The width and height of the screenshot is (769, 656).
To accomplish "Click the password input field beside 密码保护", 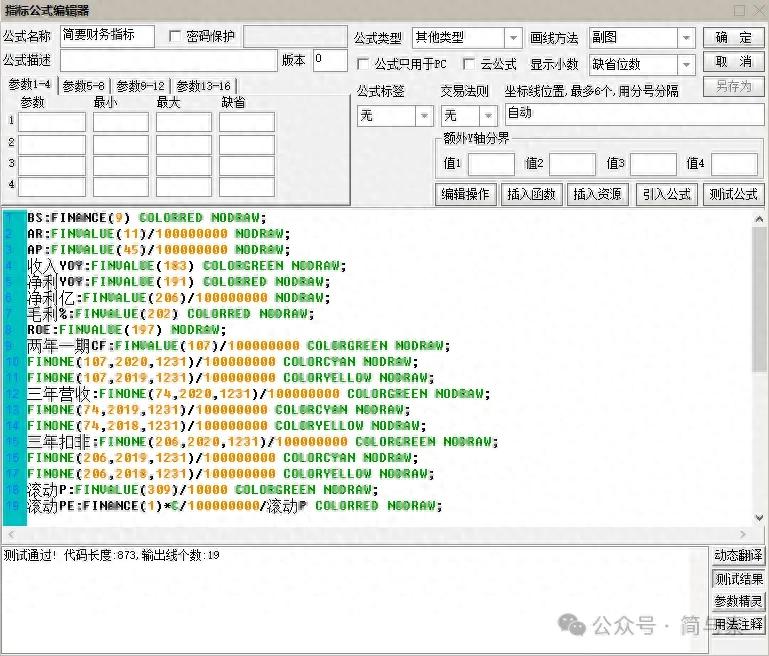I will coord(295,36).
